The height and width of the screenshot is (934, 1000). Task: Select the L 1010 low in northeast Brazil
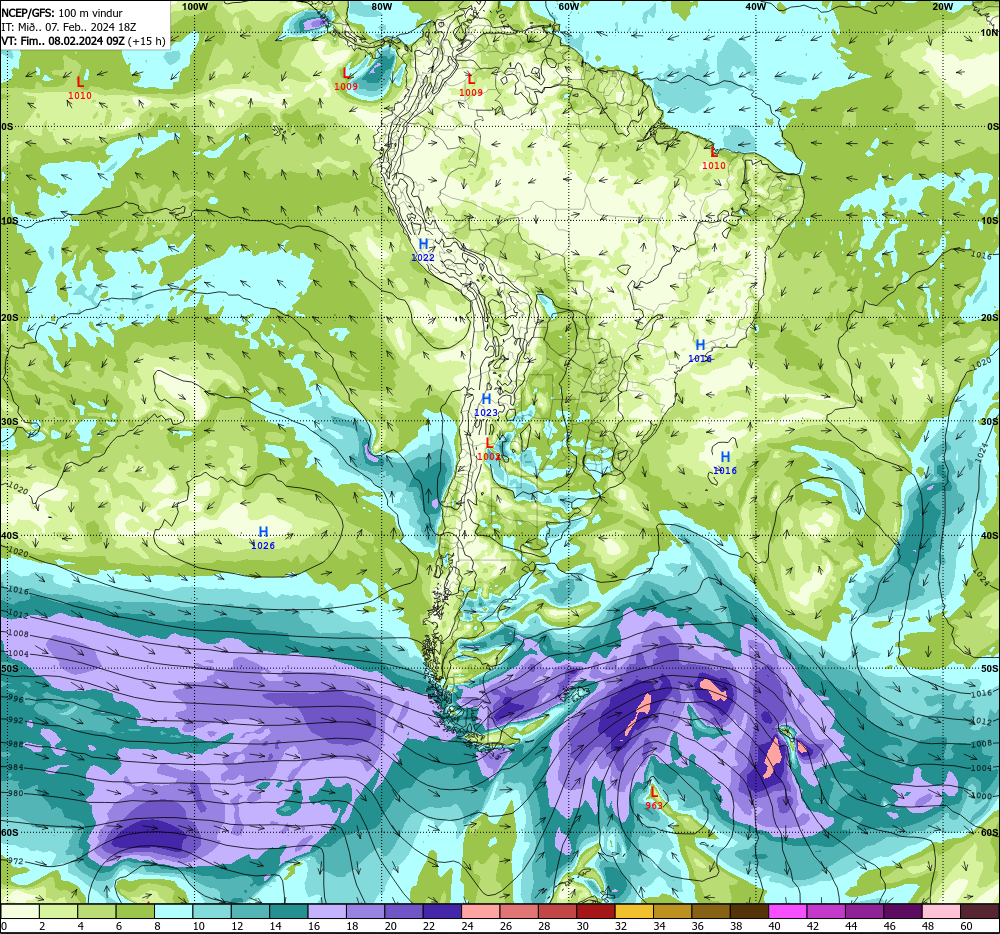tap(714, 158)
